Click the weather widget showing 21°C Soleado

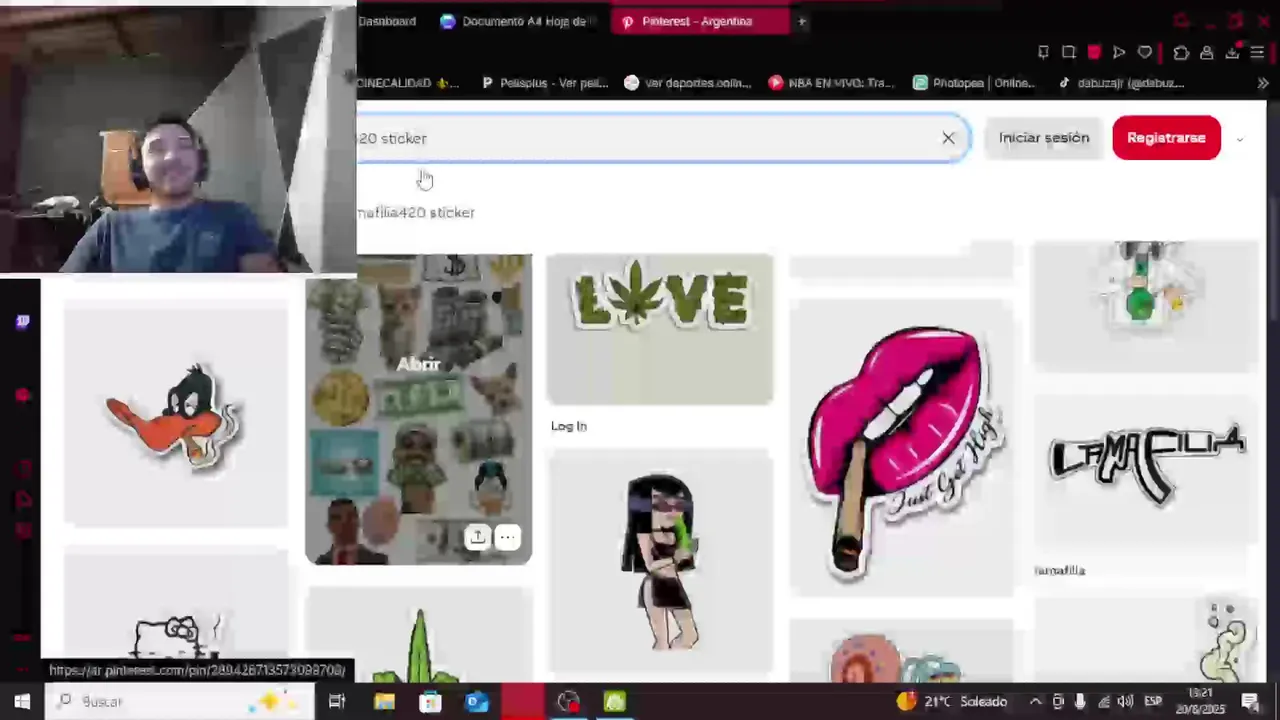click(x=951, y=701)
